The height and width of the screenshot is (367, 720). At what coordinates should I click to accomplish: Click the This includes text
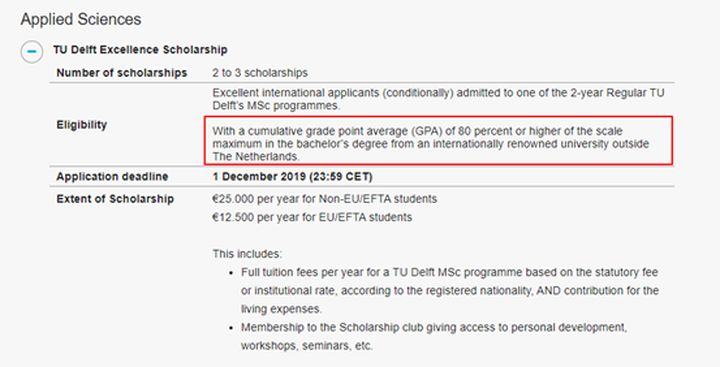coord(248,254)
